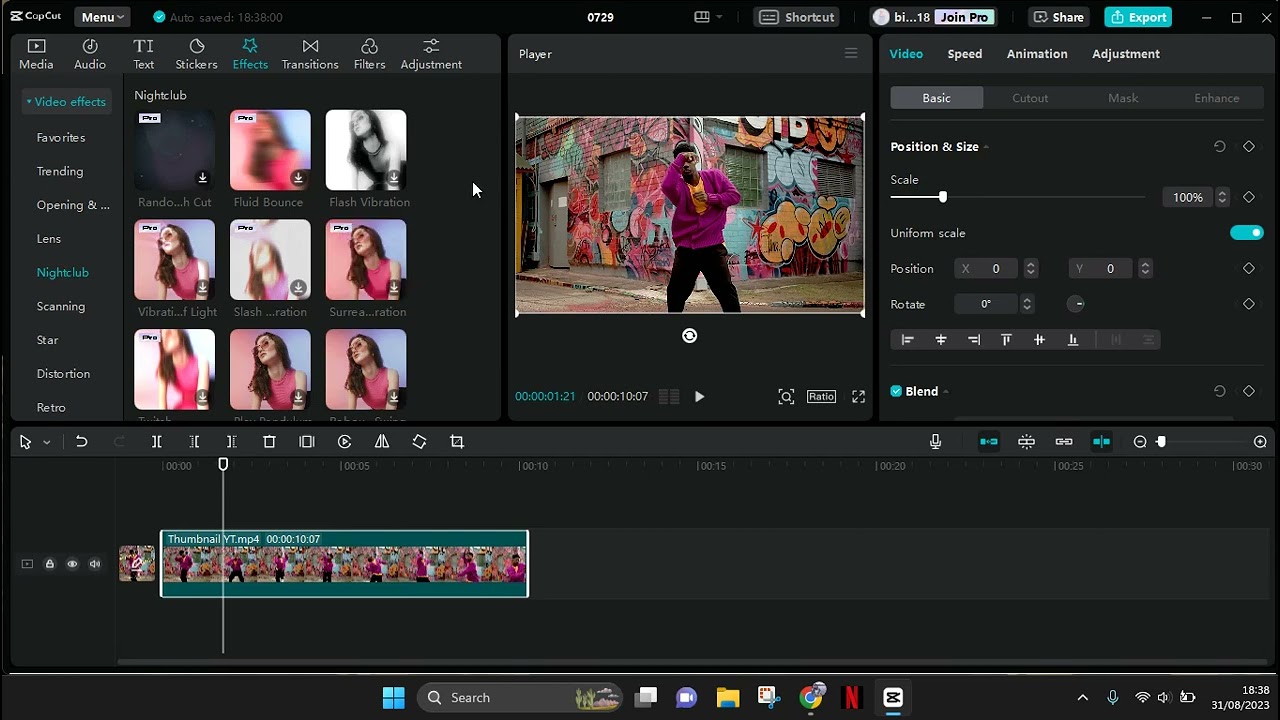The height and width of the screenshot is (720, 1280).
Task: Click the Thumbnail YT.mp4 clip on timeline
Action: 344,564
